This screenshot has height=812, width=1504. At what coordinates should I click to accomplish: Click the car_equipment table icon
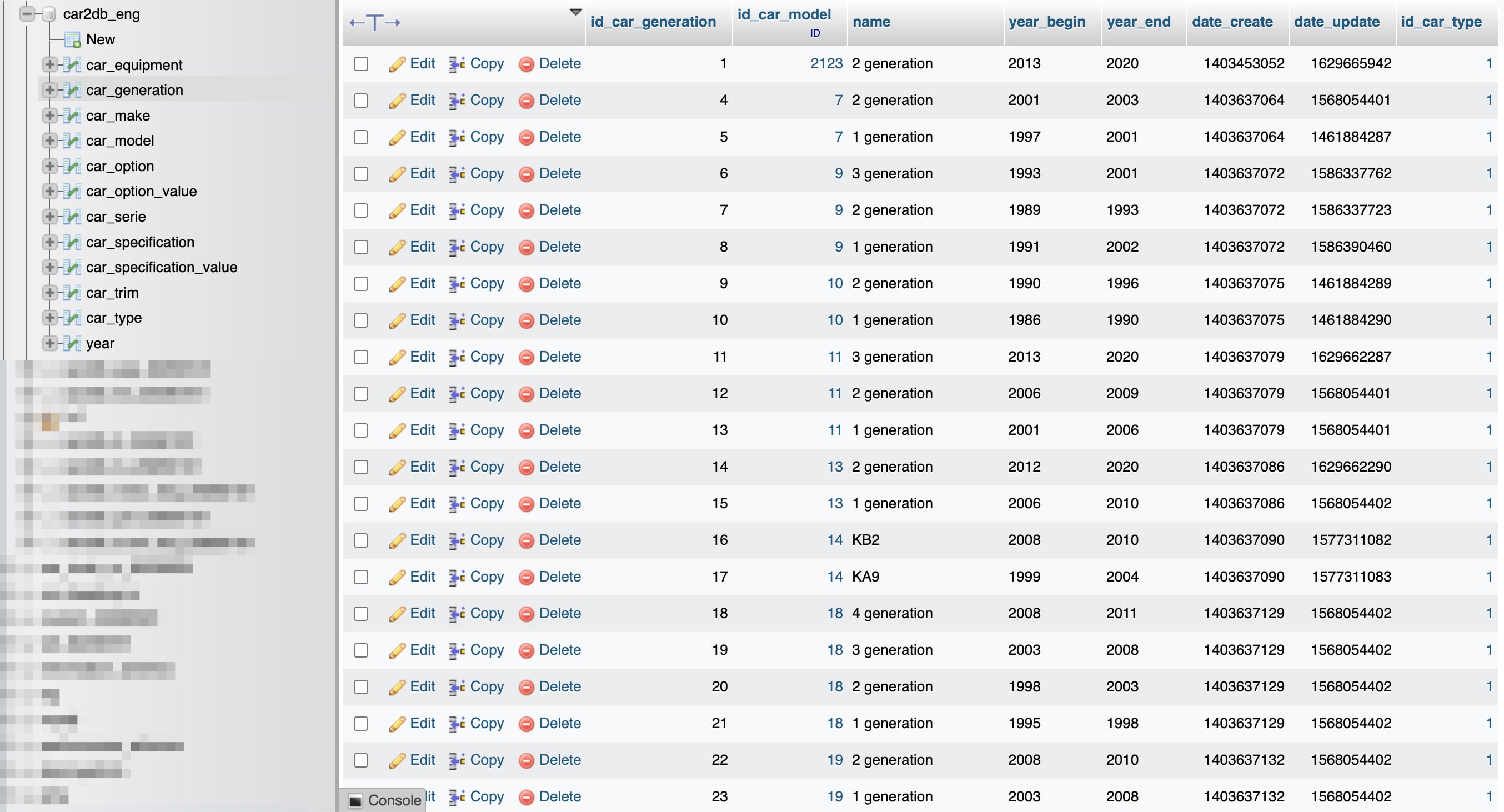point(72,65)
